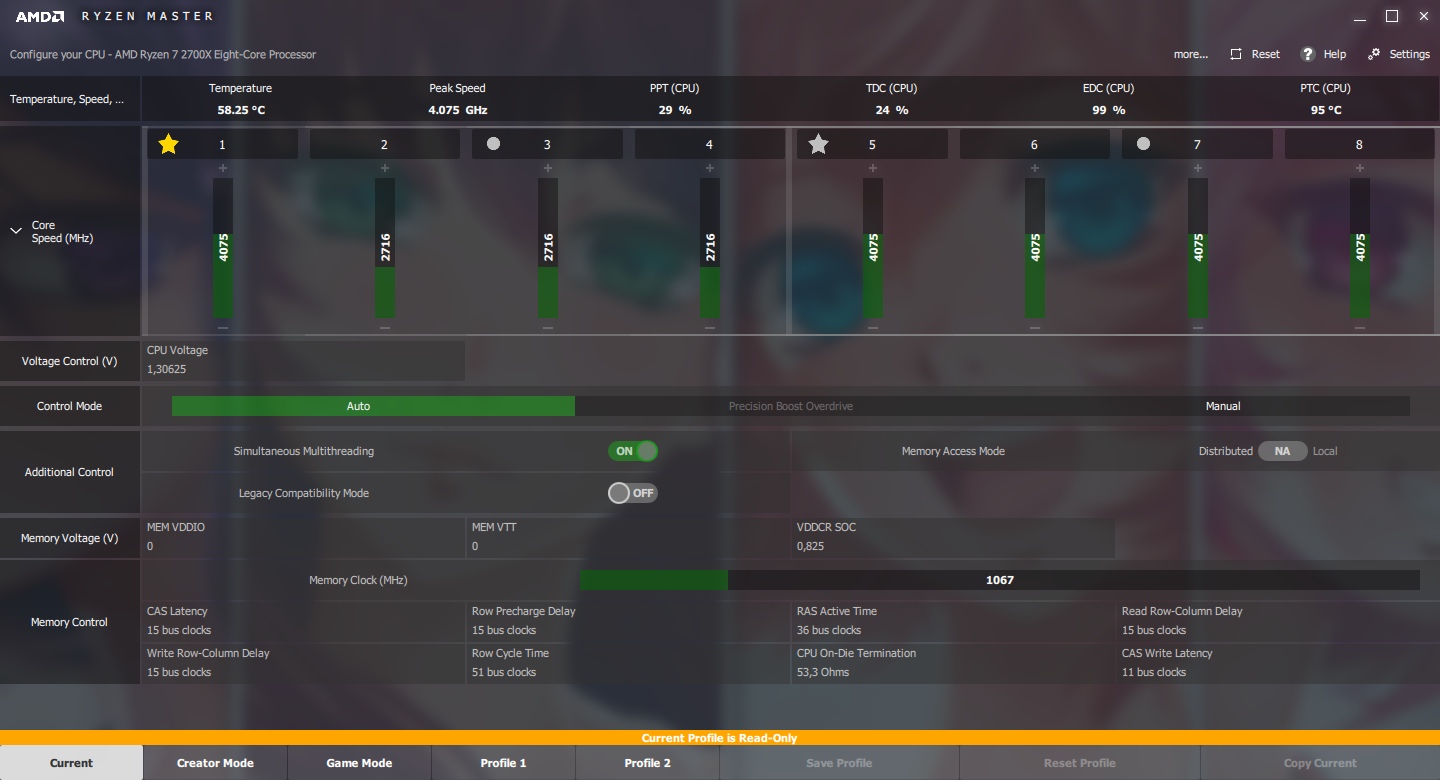The image size is (1440, 780).
Task: Switch to the Creator Mode tab
Action: [x=215, y=763]
